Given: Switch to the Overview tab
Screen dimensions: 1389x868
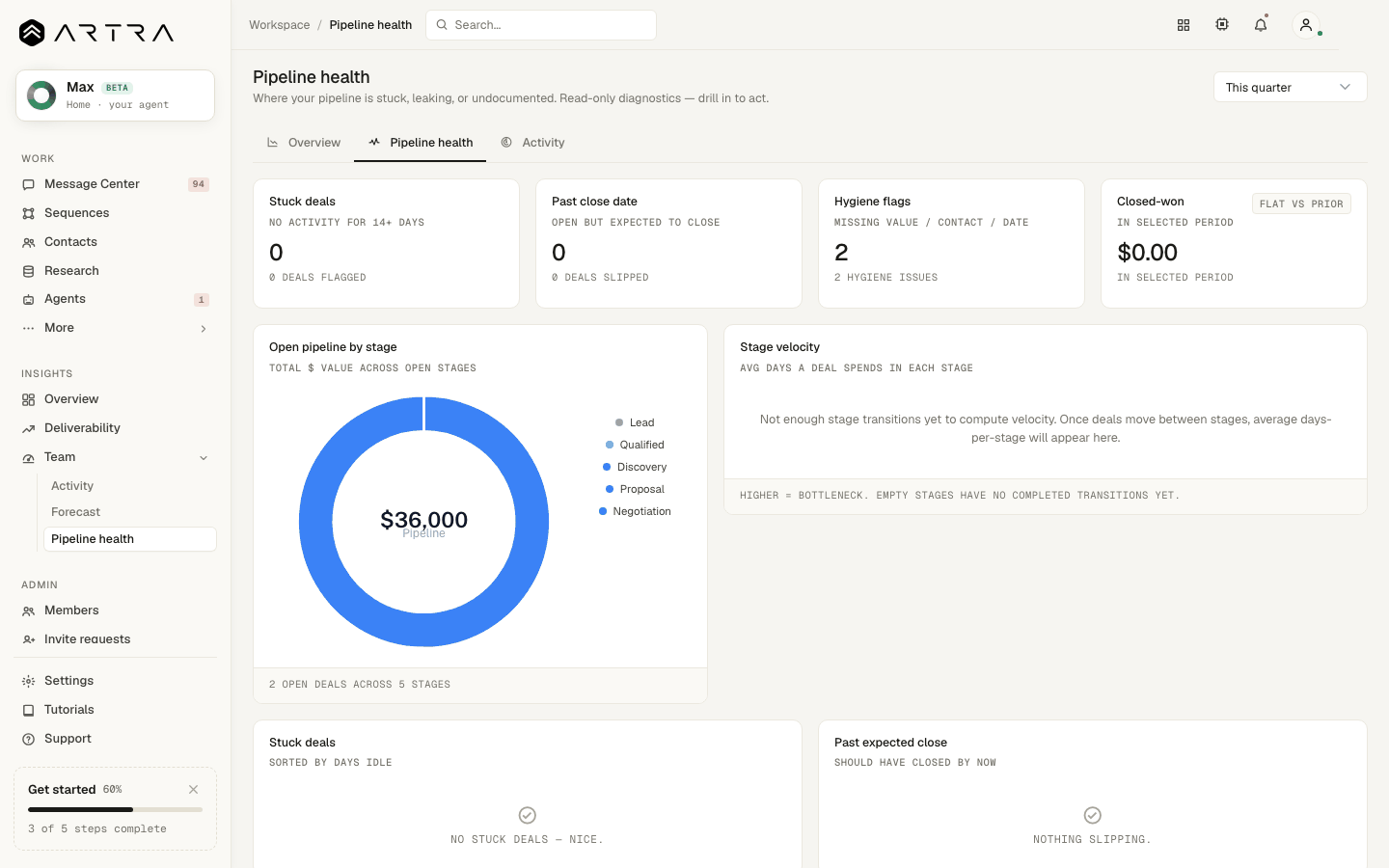Looking at the screenshot, I should (304, 143).
